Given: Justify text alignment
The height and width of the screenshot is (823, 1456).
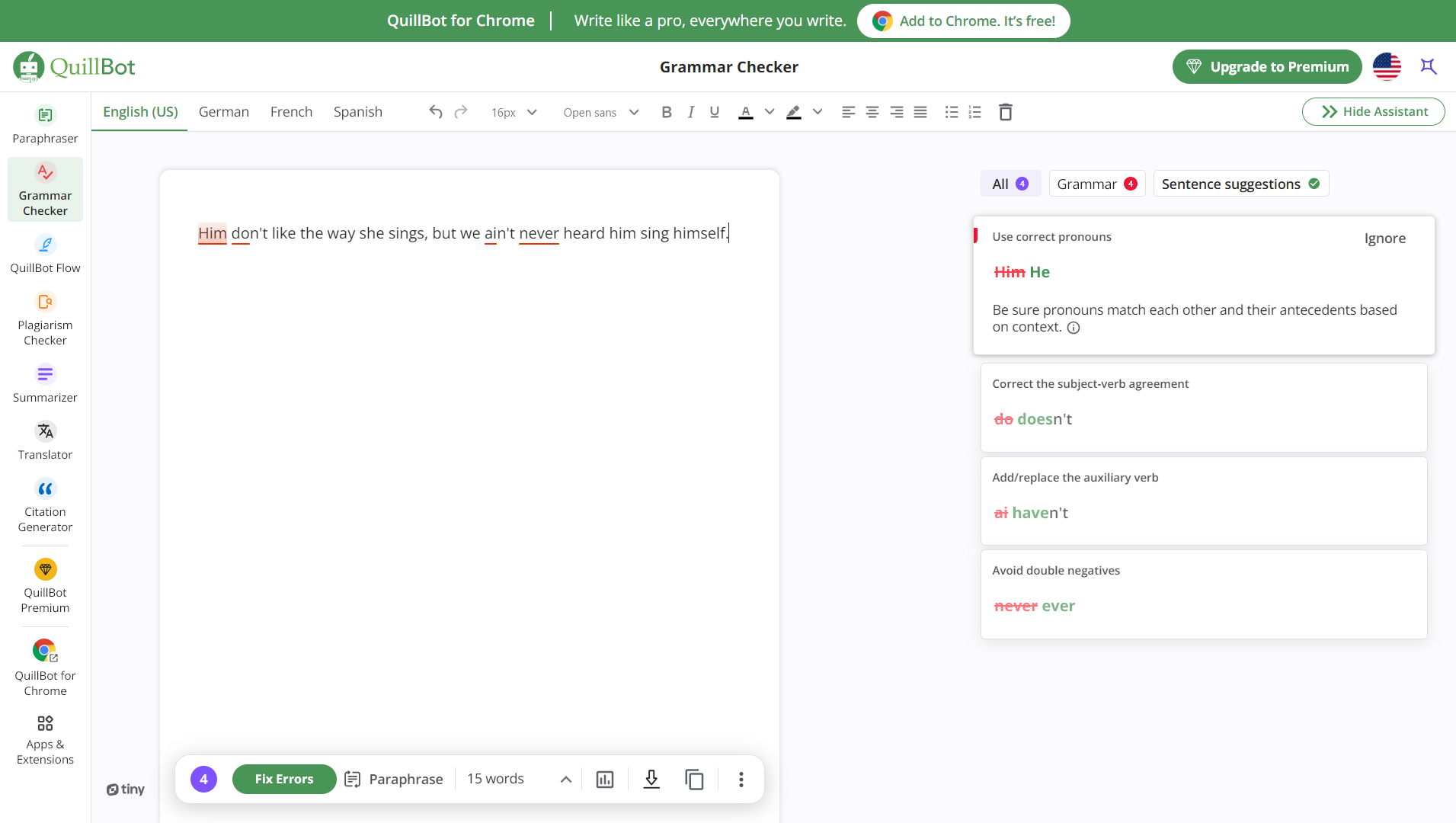Looking at the screenshot, I should [920, 112].
